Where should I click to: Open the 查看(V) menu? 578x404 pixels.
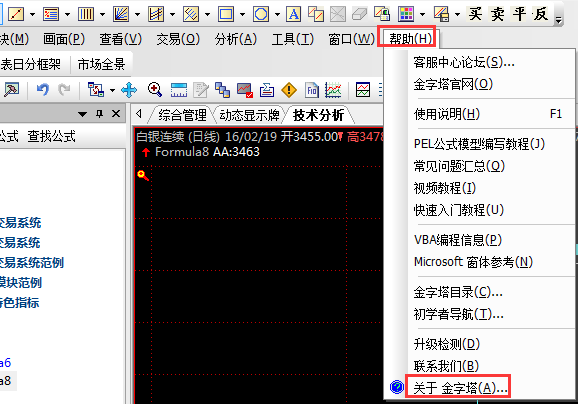click(121, 39)
